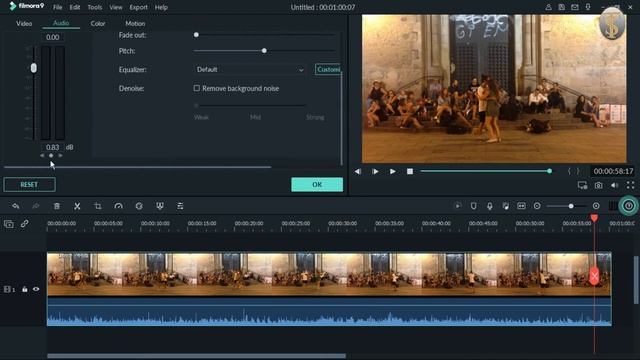Select the video clip on timeline
Viewport: 640px width, 360px height.
click(x=329, y=274)
